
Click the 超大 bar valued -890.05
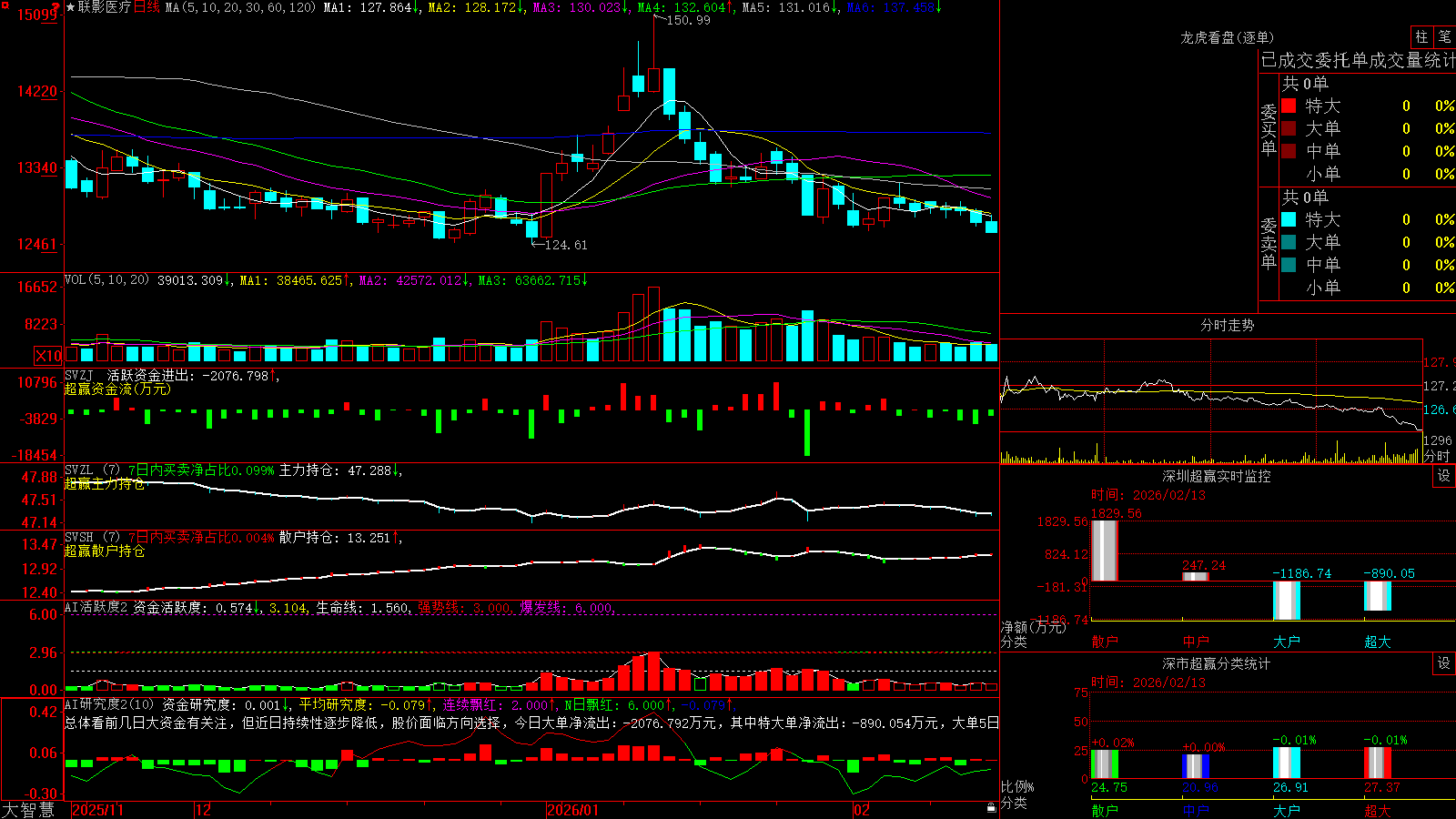(x=1377, y=596)
